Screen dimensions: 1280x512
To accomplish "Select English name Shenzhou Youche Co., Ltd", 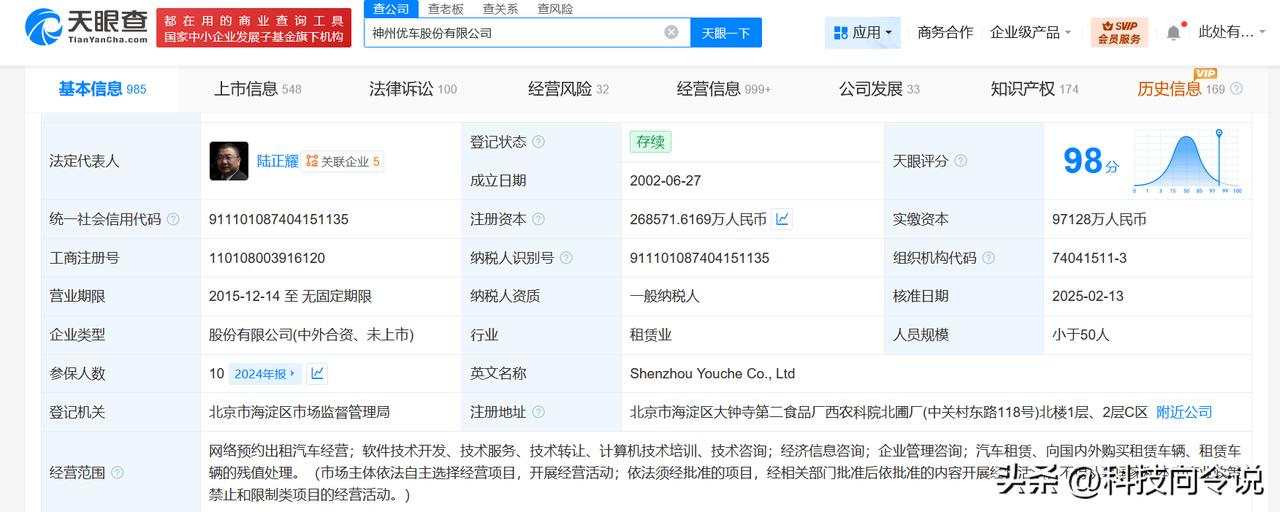I will click(712, 373).
